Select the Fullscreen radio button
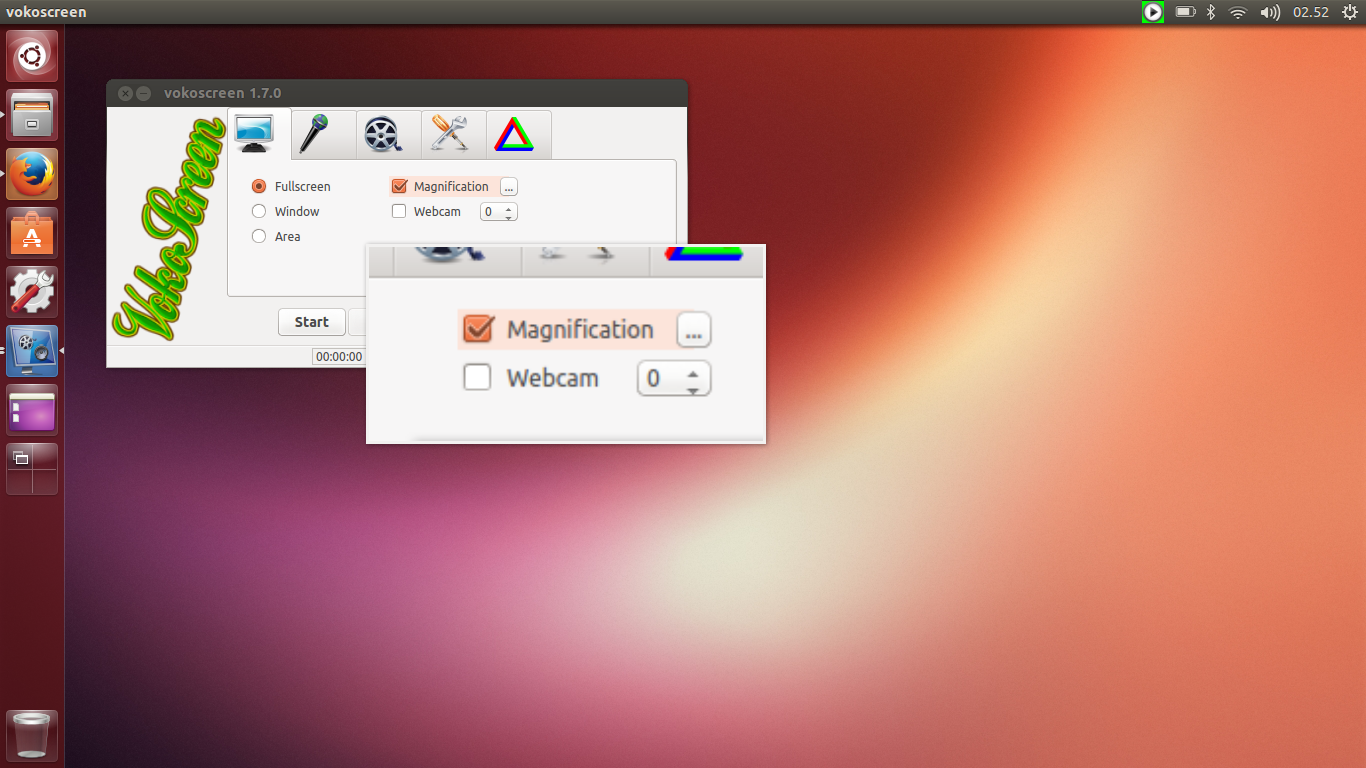Viewport: 1366px width, 768px height. tap(259, 186)
